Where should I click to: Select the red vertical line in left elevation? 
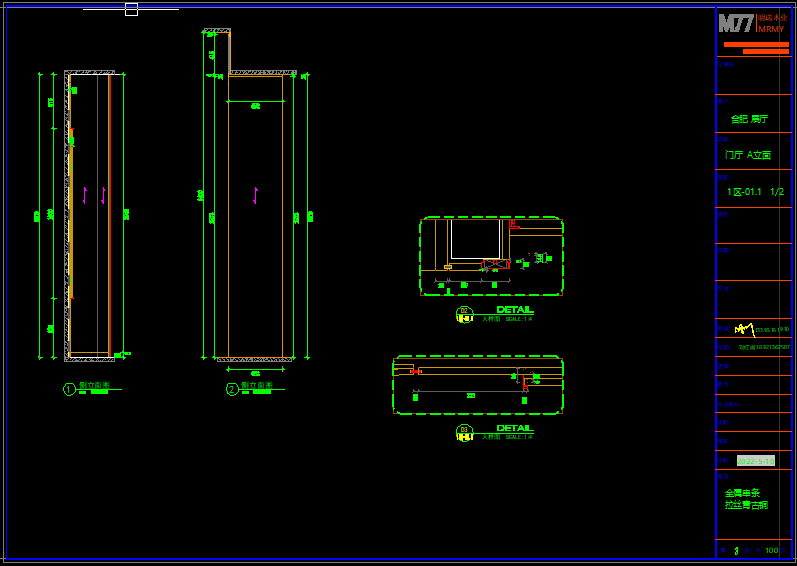109,215
